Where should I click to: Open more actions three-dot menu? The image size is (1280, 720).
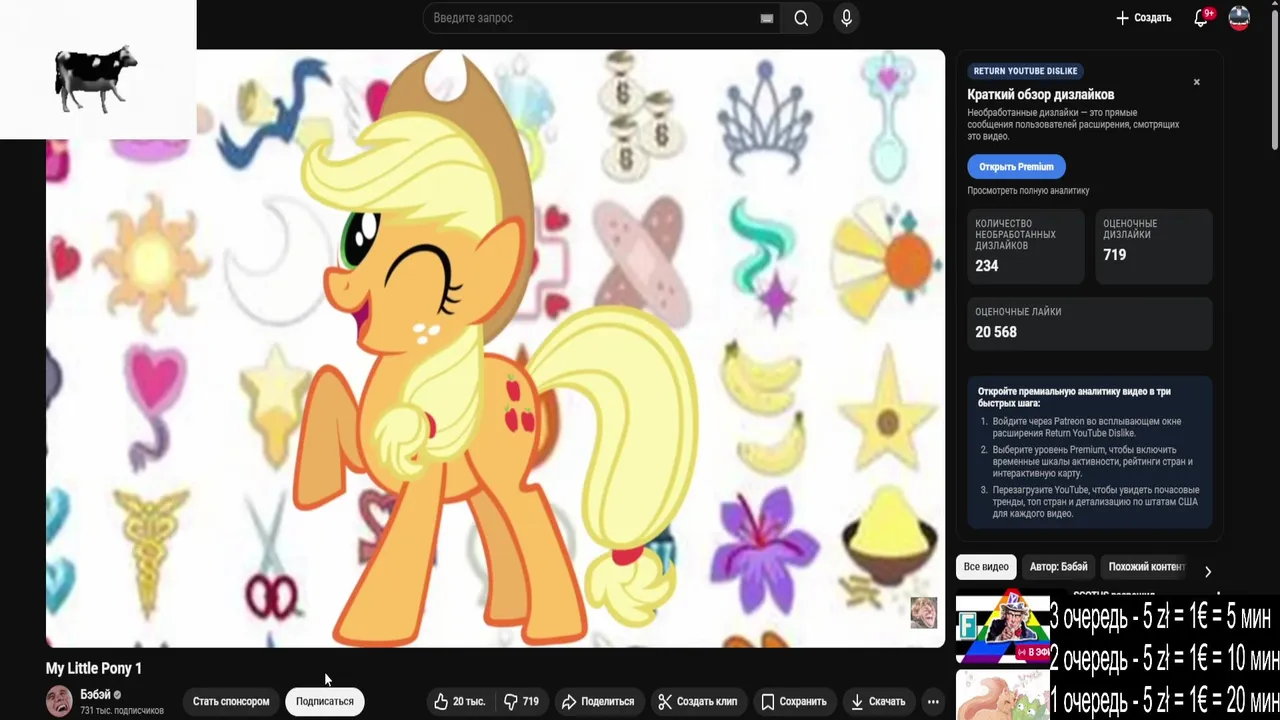[933, 701]
